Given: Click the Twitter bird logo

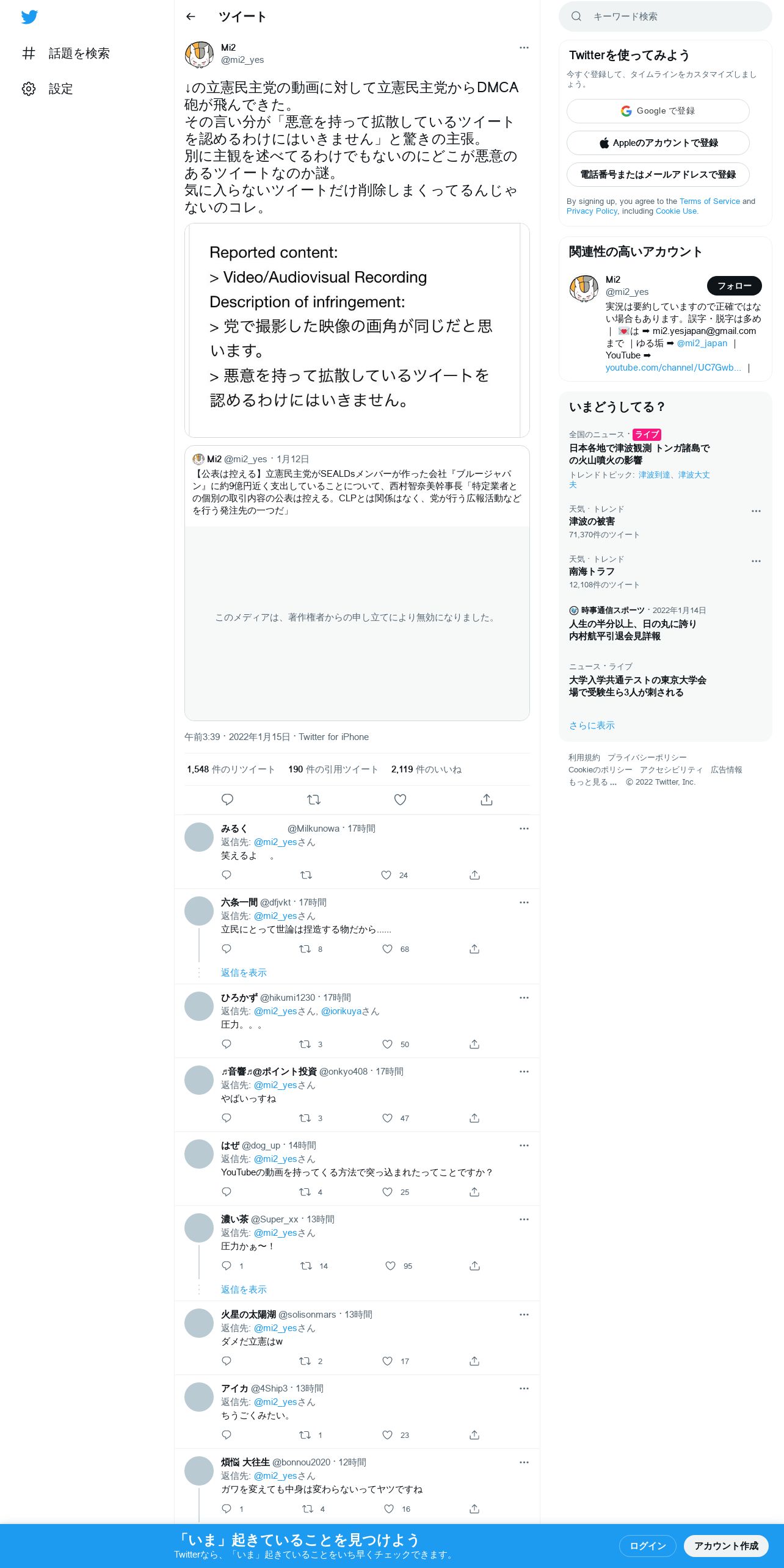Looking at the screenshot, I should click(29, 17).
